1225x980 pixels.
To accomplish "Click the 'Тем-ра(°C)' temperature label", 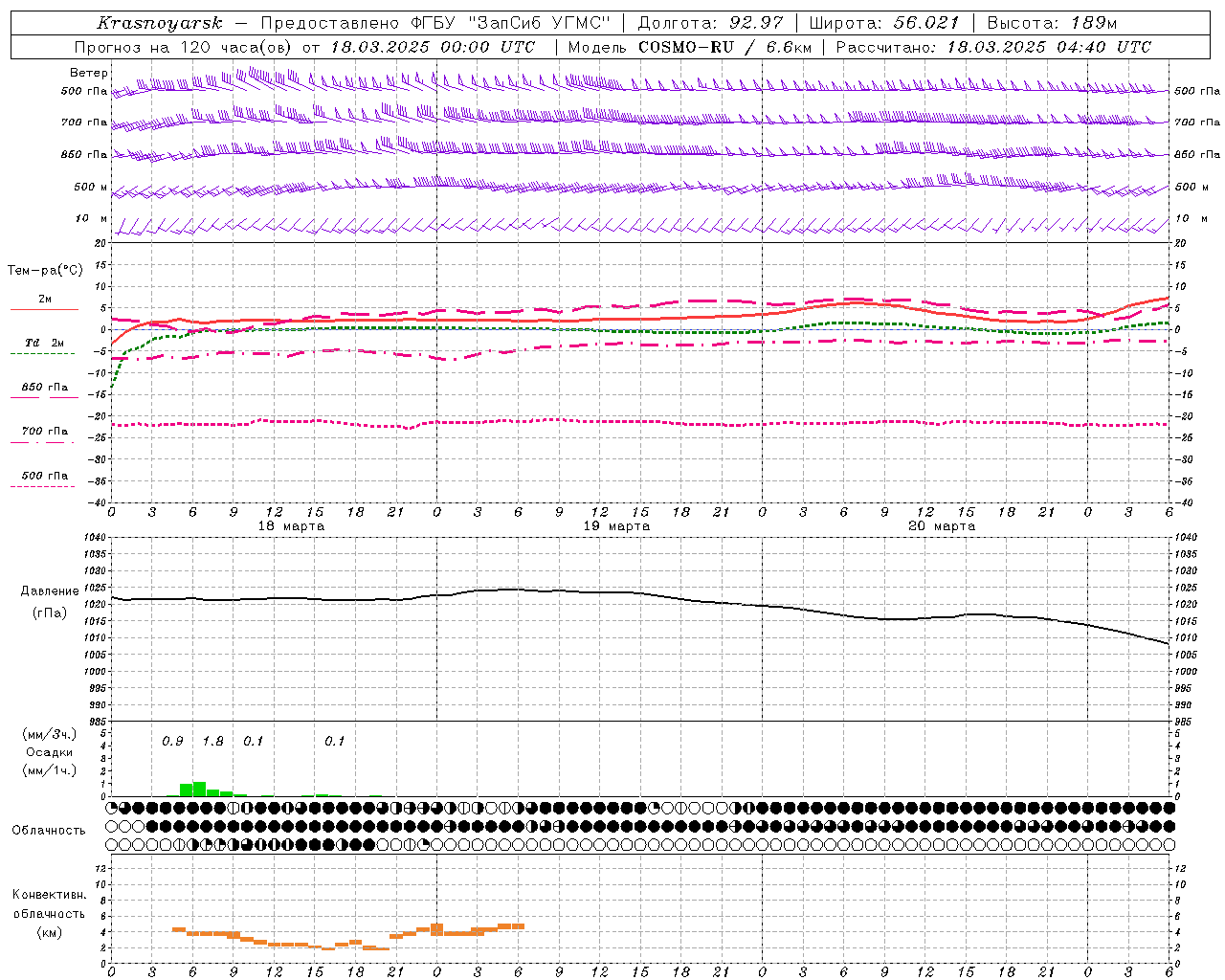I will click(x=45, y=271).
